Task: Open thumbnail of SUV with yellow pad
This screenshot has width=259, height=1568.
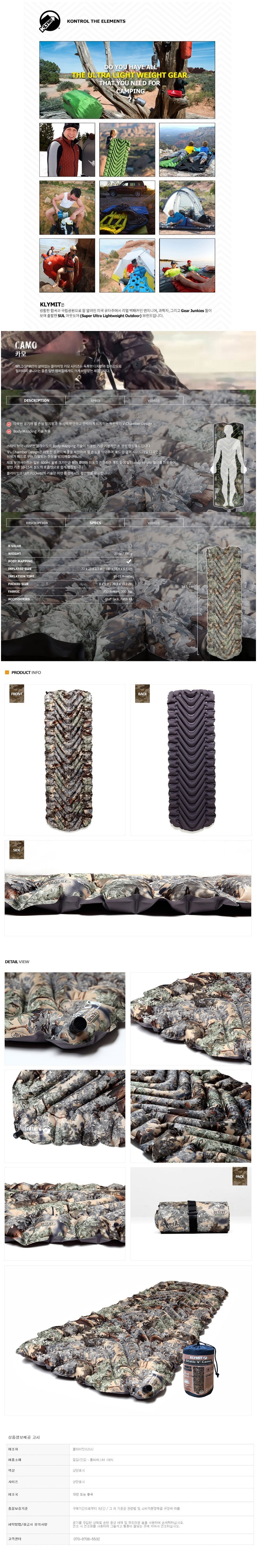Action: click(127, 208)
